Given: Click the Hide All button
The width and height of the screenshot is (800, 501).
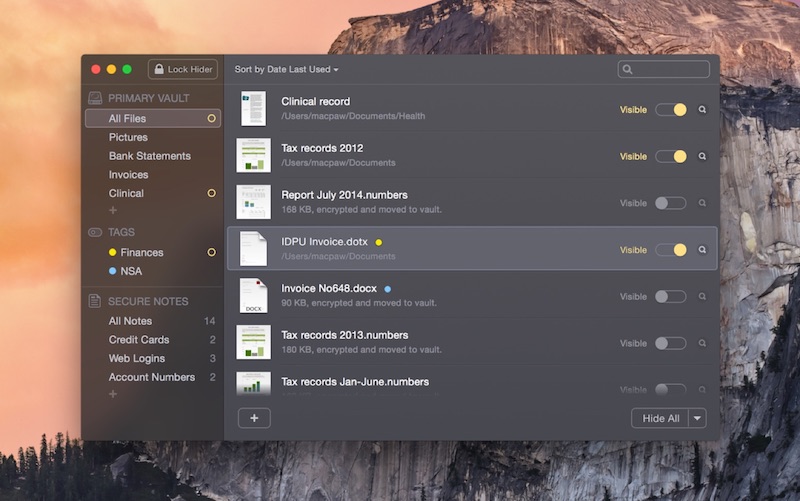Looking at the screenshot, I should point(660,418).
